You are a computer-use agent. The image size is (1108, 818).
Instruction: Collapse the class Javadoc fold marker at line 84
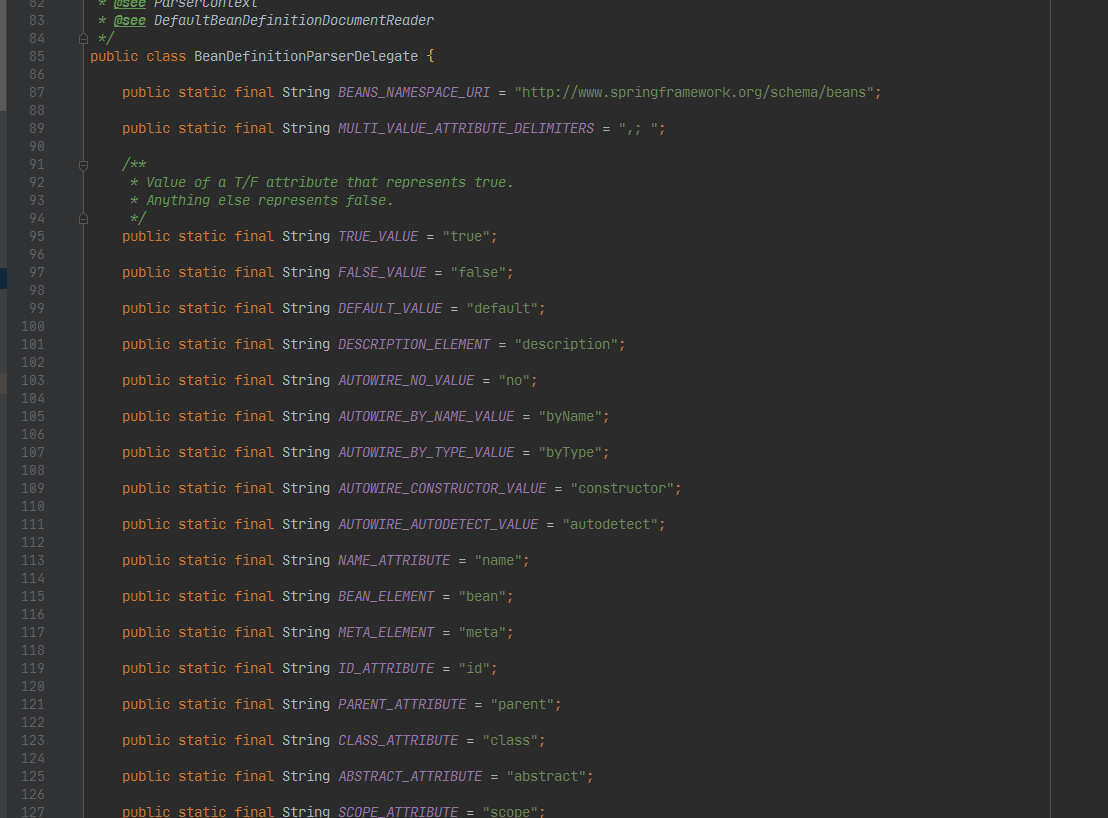(x=83, y=39)
